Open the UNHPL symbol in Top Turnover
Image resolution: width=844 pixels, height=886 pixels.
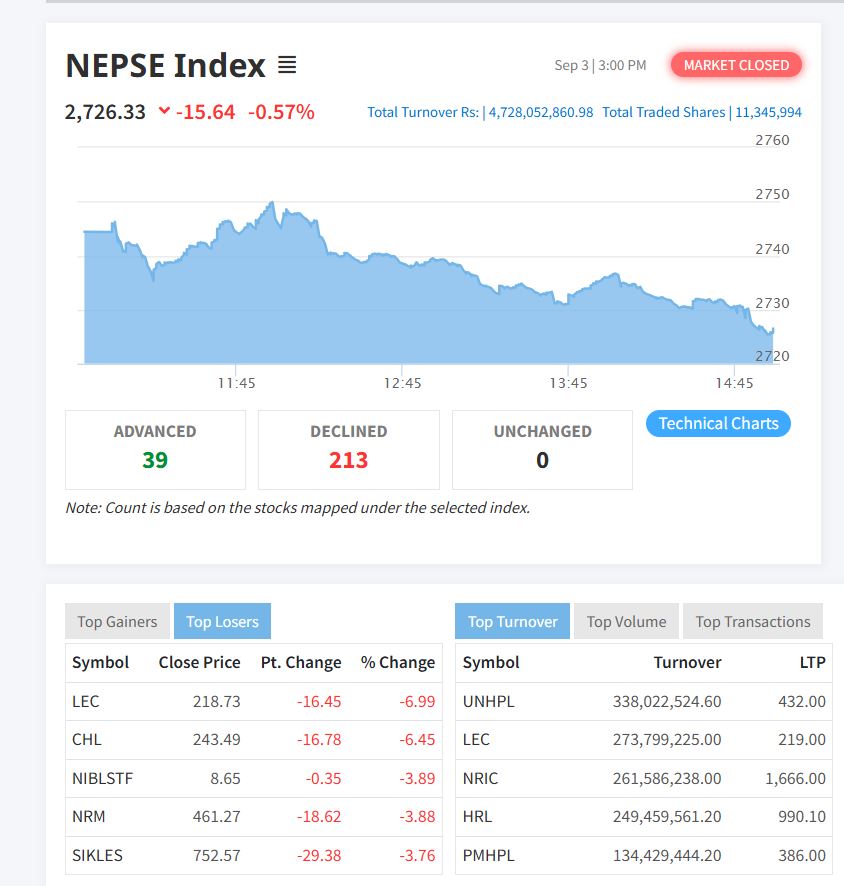488,701
